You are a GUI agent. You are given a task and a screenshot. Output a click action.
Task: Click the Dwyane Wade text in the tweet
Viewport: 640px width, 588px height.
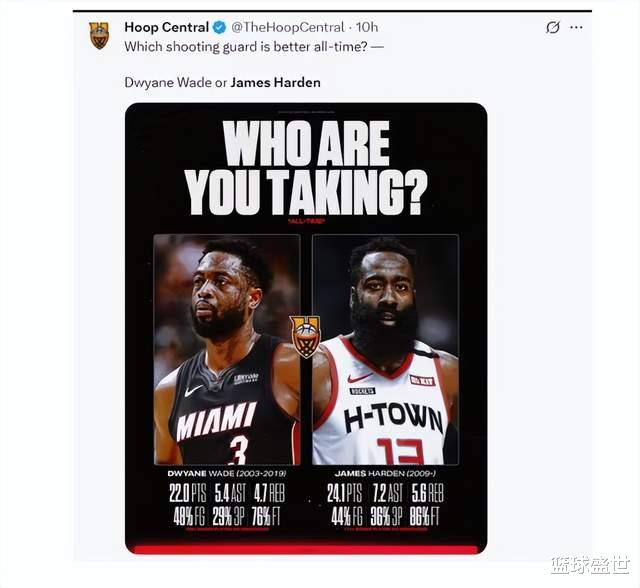click(169, 82)
